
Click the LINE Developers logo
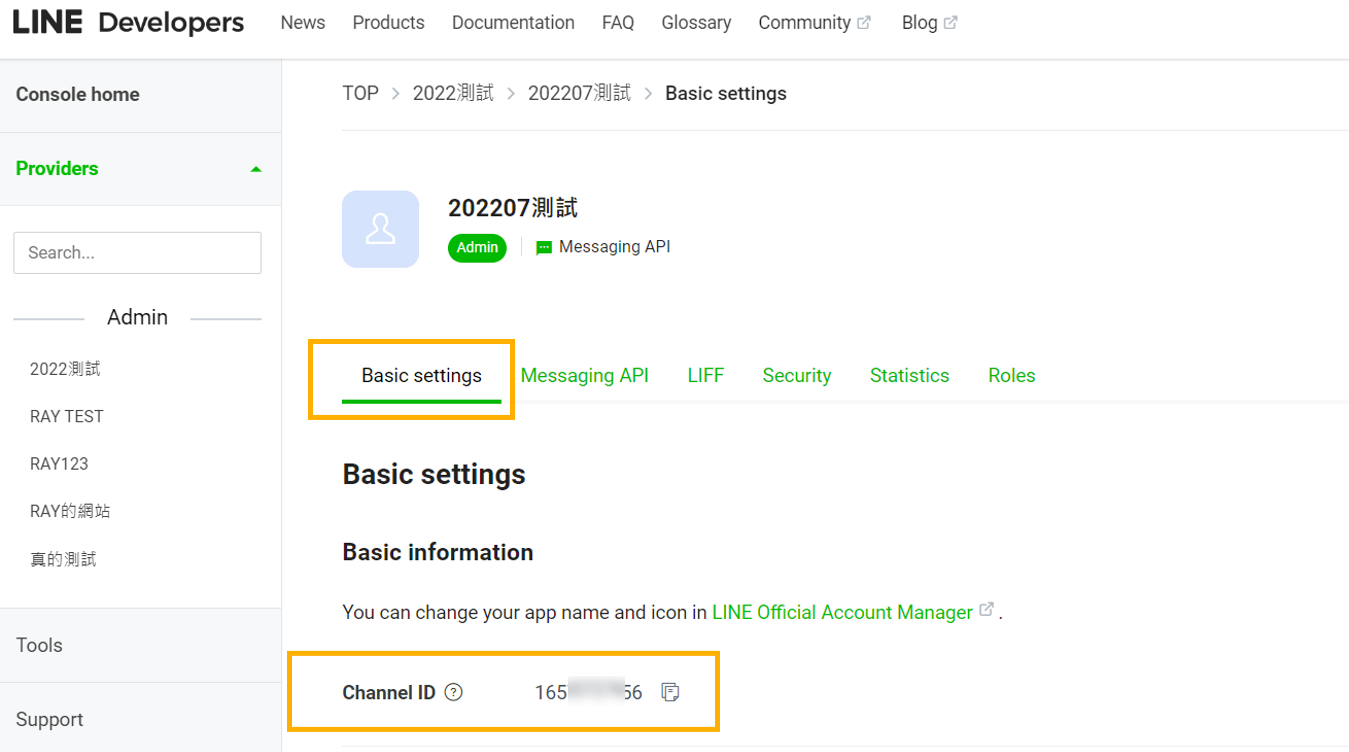[128, 22]
